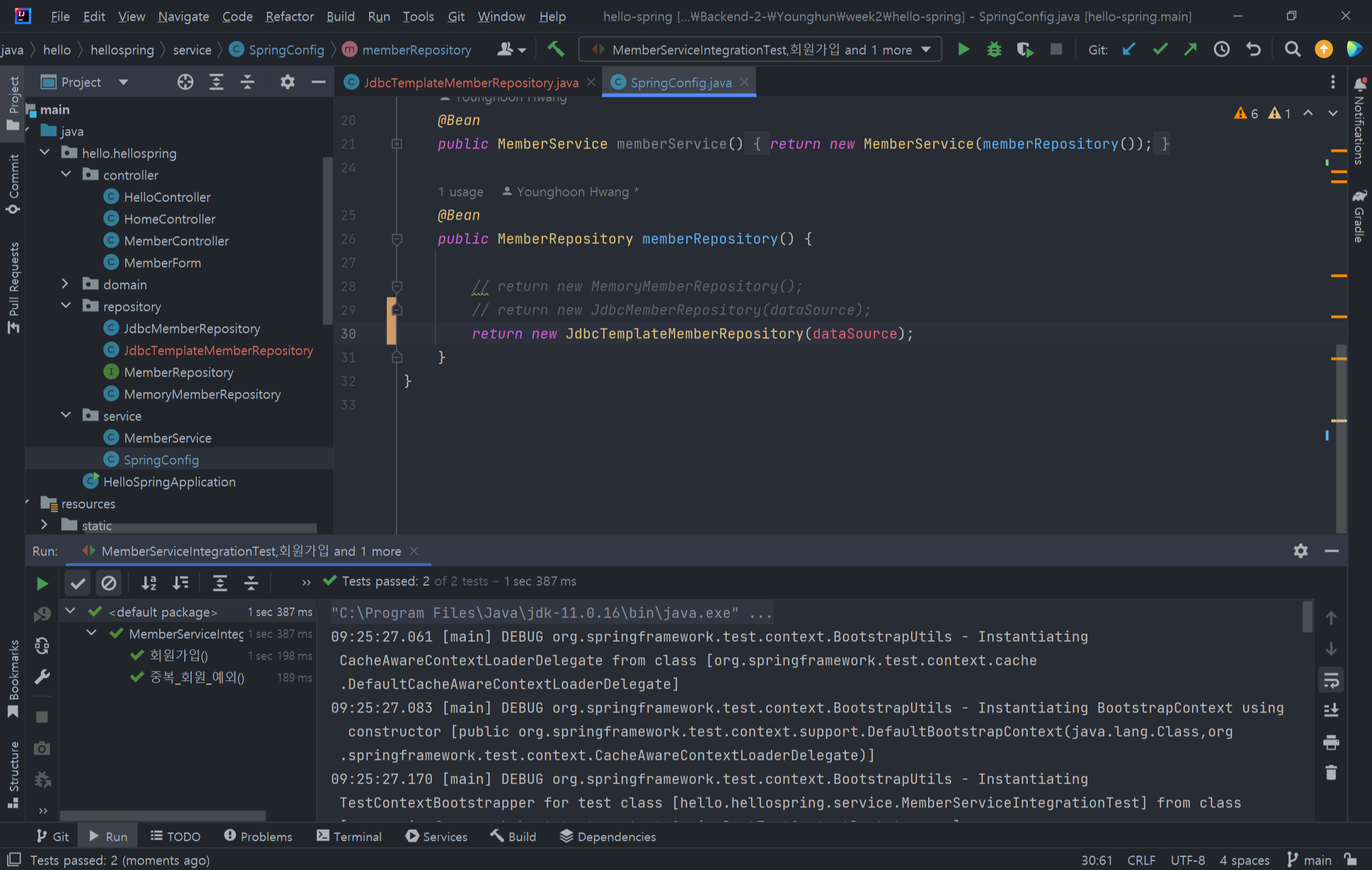Open the Terminal tool window
1372x870 pixels.
tap(349, 837)
